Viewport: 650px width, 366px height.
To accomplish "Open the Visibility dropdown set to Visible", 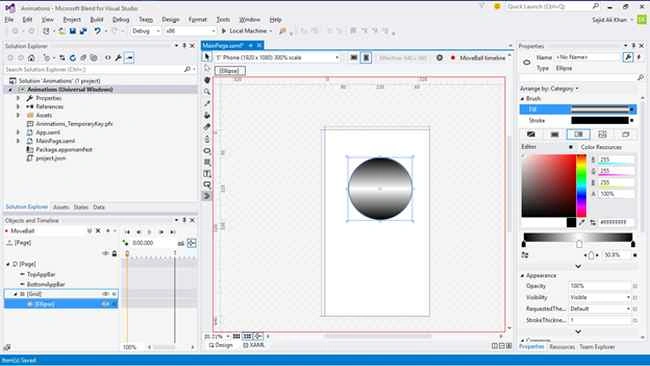I will [x=600, y=298].
